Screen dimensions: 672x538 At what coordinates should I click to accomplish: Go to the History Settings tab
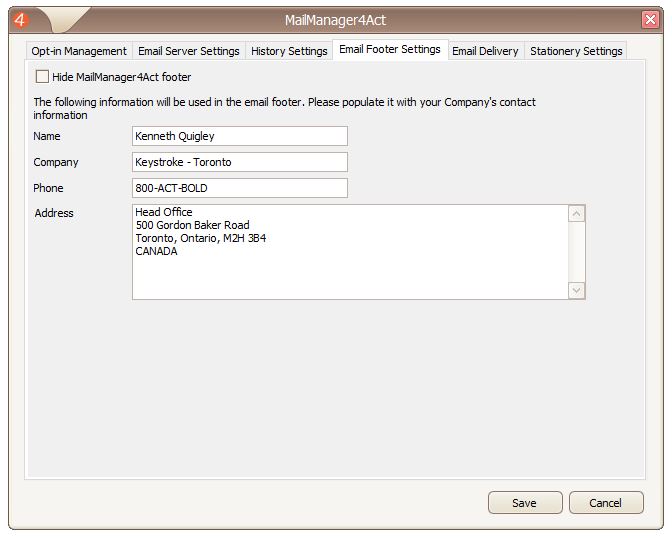coord(289,51)
